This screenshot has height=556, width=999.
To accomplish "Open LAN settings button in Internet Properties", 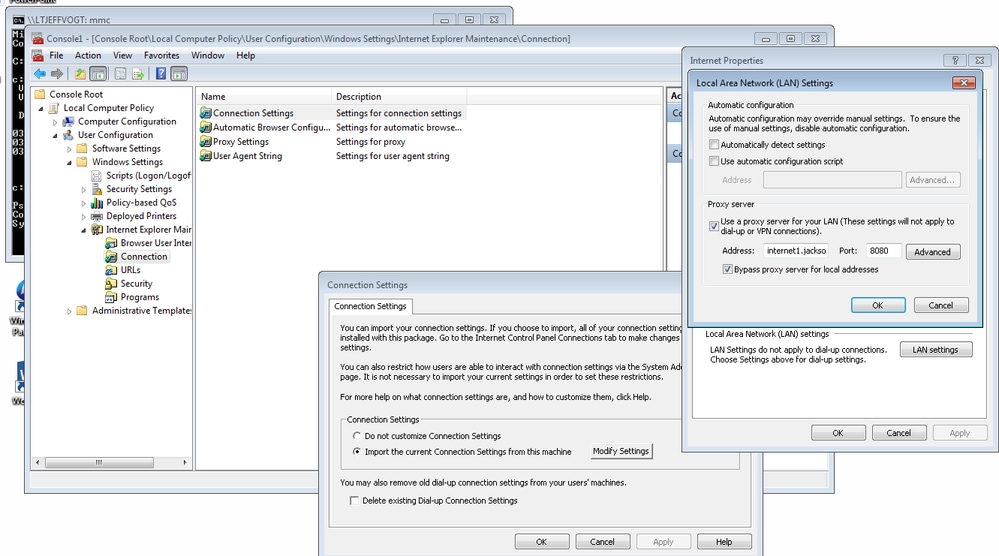I will coord(935,350).
